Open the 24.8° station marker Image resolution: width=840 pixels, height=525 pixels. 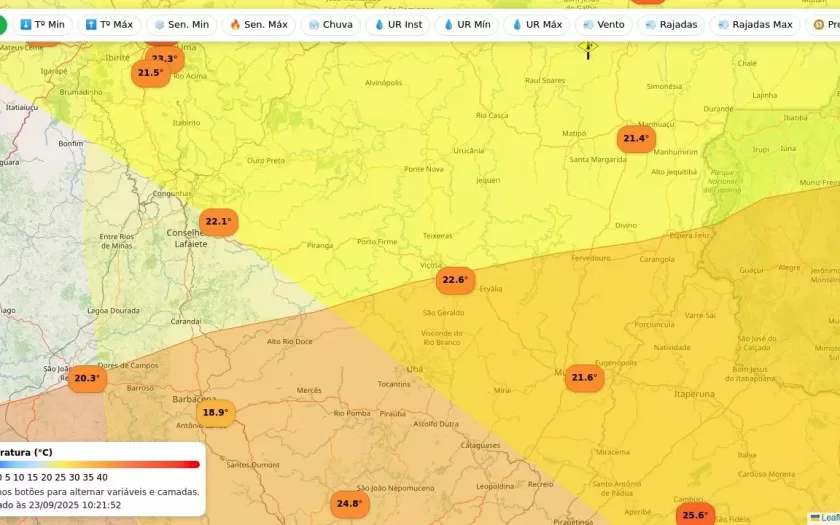[349, 504]
